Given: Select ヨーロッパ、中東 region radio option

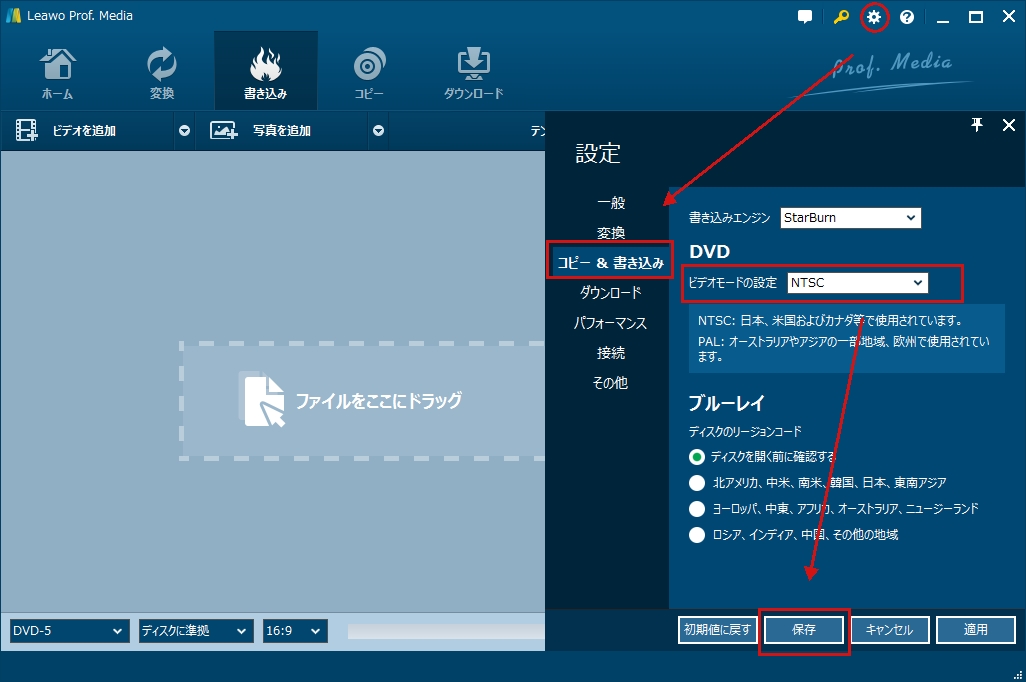Looking at the screenshot, I should [x=697, y=509].
